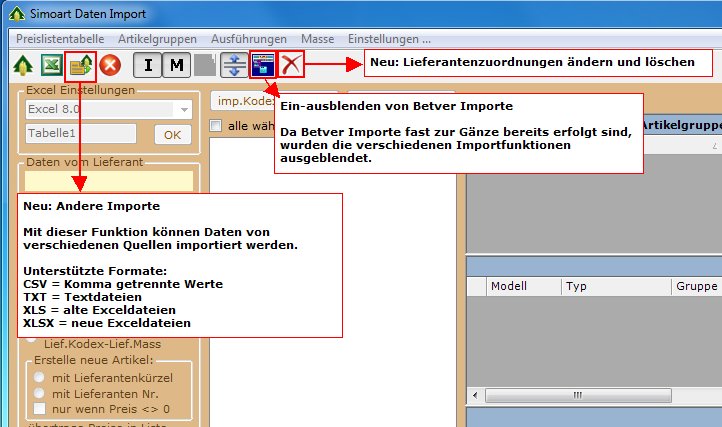Viewport: 722px width, 427px height.
Task: Open the Artikelgruppen menu
Action: point(158,38)
